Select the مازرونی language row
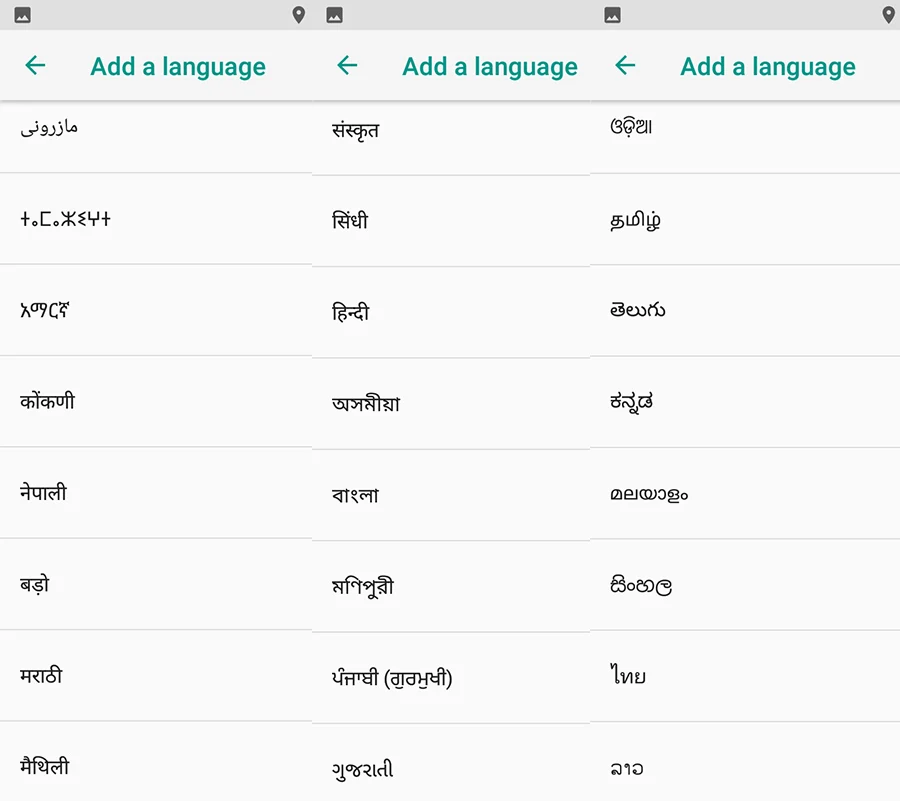The height and width of the screenshot is (801, 900). pos(156,137)
